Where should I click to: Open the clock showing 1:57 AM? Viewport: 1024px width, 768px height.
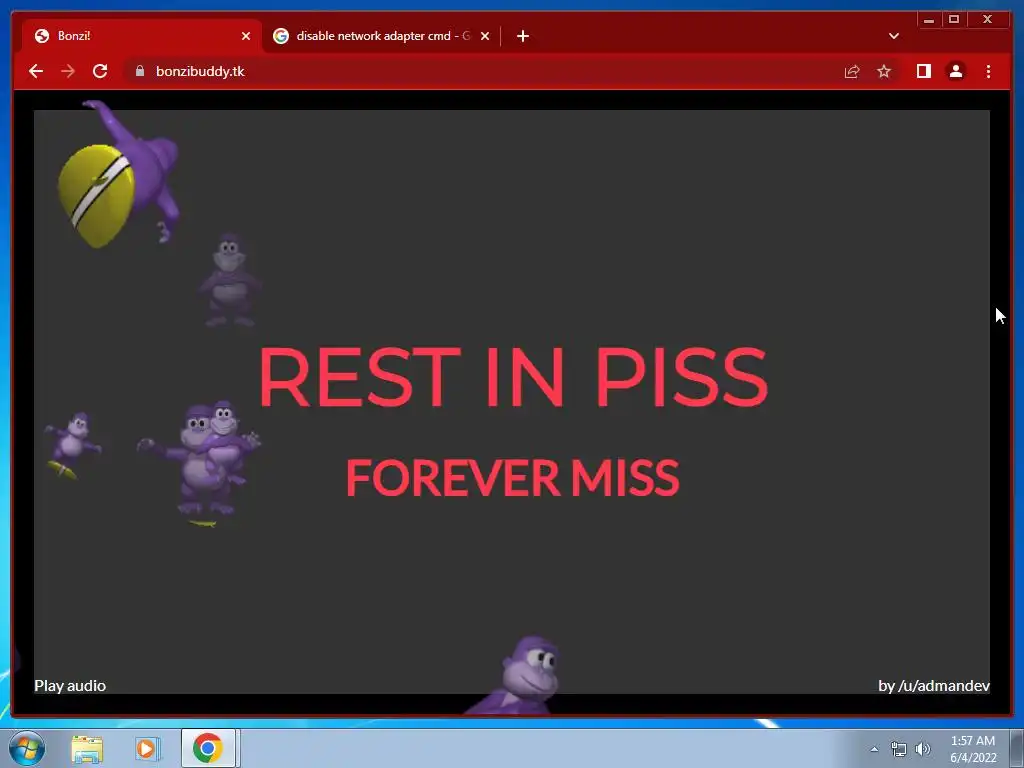973,749
